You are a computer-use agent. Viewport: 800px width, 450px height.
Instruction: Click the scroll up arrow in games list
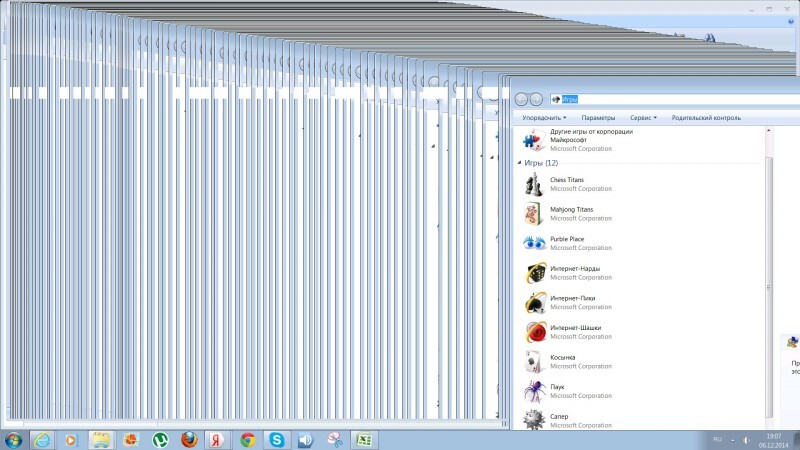click(x=769, y=131)
